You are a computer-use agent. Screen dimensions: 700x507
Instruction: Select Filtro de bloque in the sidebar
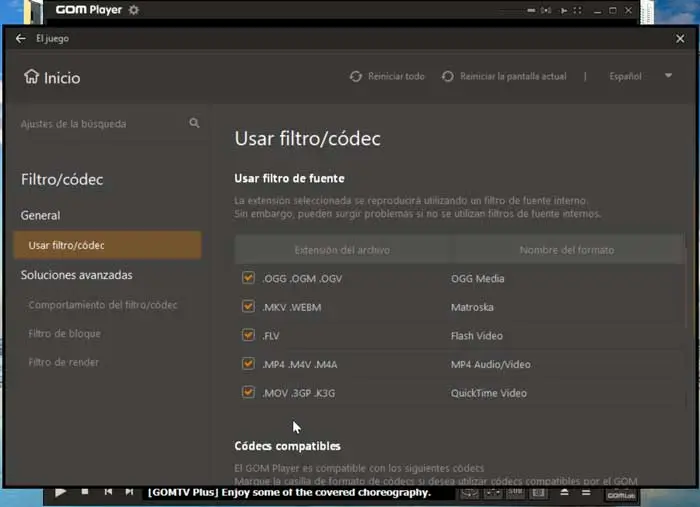64,333
